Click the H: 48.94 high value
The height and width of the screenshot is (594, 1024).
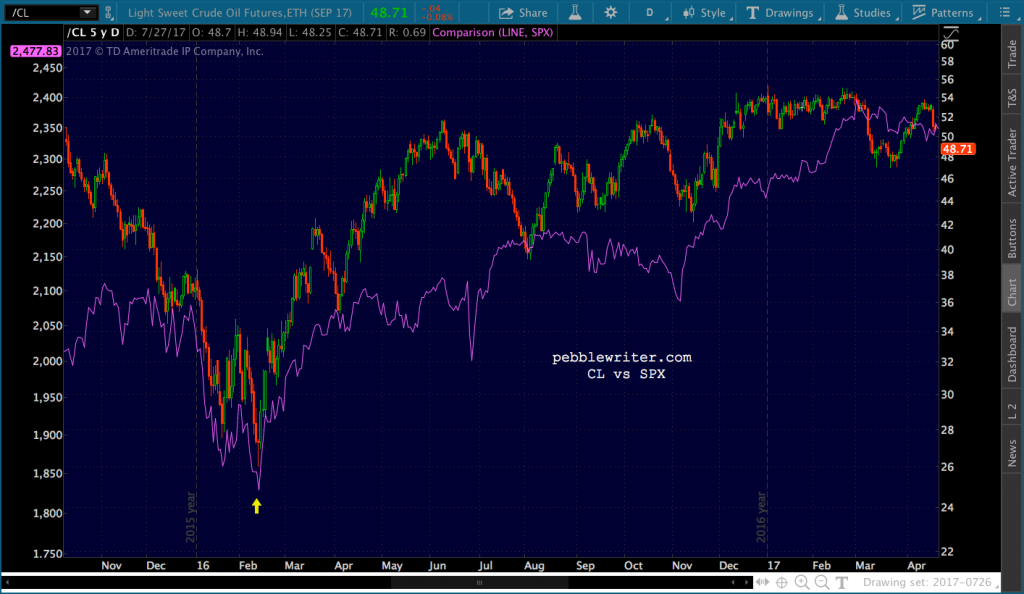point(260,32)
